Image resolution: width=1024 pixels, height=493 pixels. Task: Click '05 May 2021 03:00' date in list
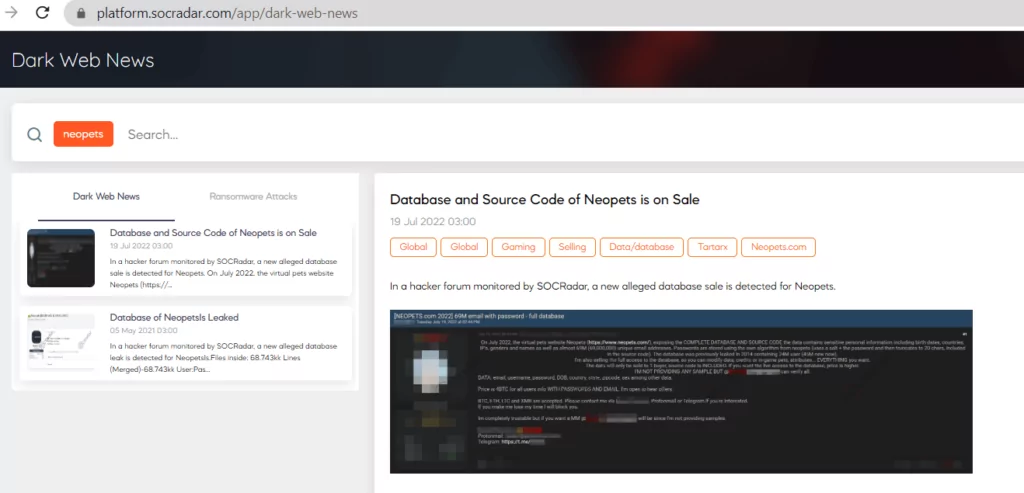tap(142, 331)
